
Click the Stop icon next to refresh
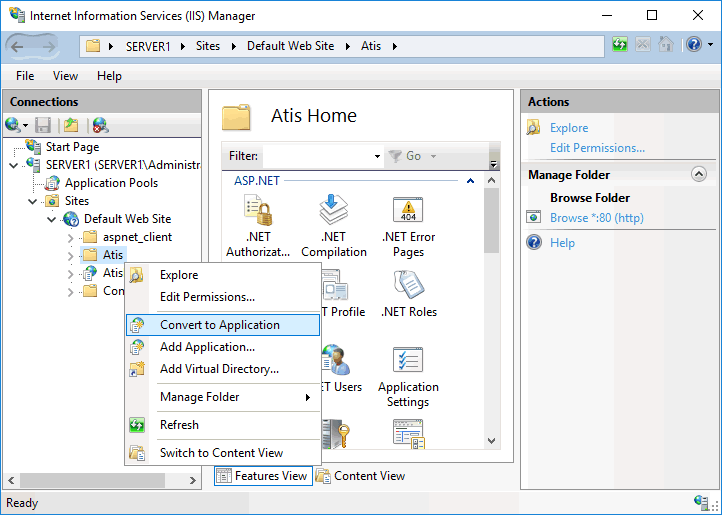643,45
